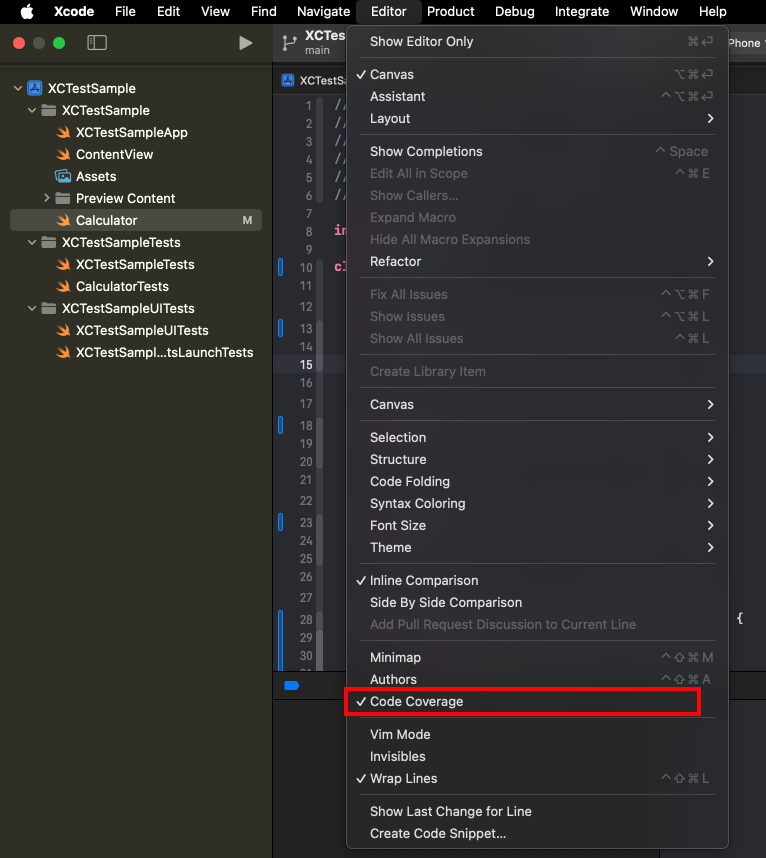Click the Assets catalog icon
The height and width of the screenshot is (858, 766).
(63, 176)
